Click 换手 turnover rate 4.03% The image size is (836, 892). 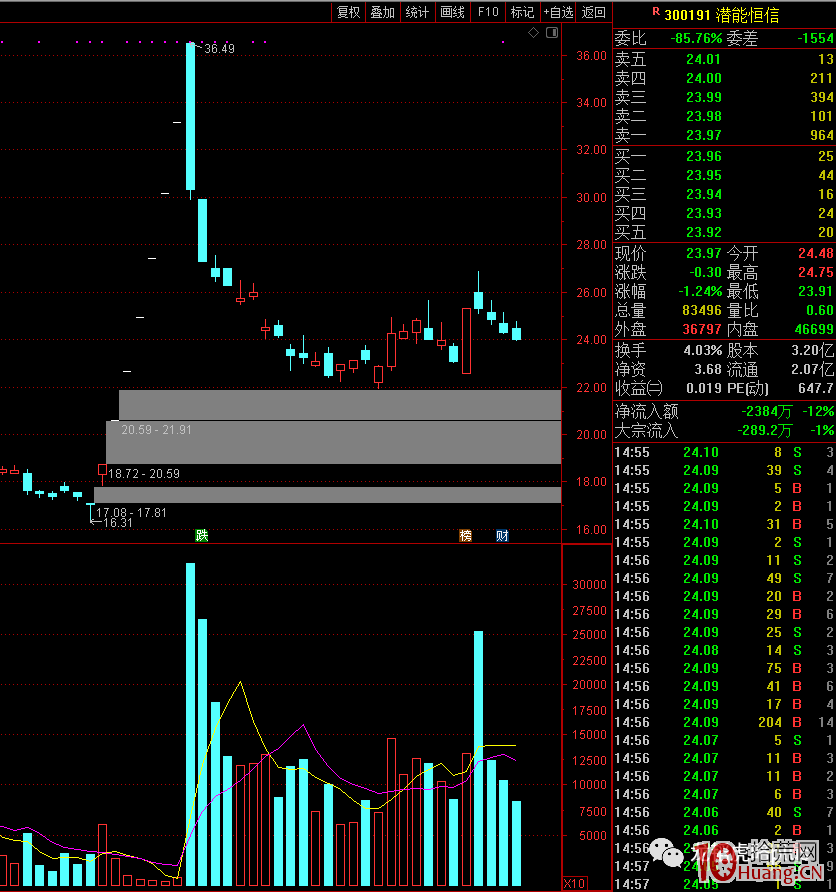703,350
